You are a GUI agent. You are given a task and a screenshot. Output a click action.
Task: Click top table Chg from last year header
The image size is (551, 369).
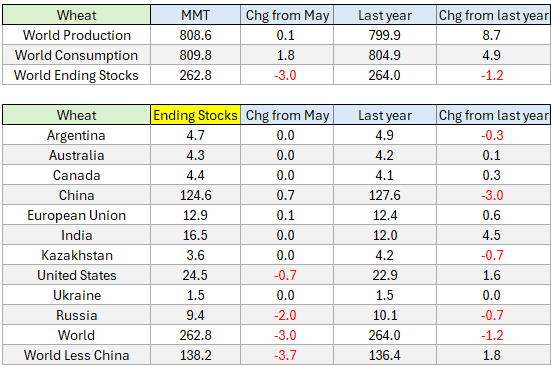(x=493, y=15)
